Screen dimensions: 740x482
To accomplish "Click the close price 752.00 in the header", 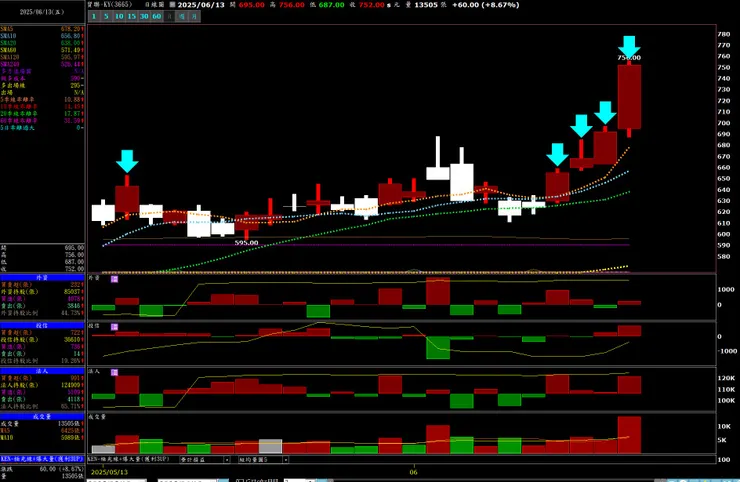I will tap(371, 5).
